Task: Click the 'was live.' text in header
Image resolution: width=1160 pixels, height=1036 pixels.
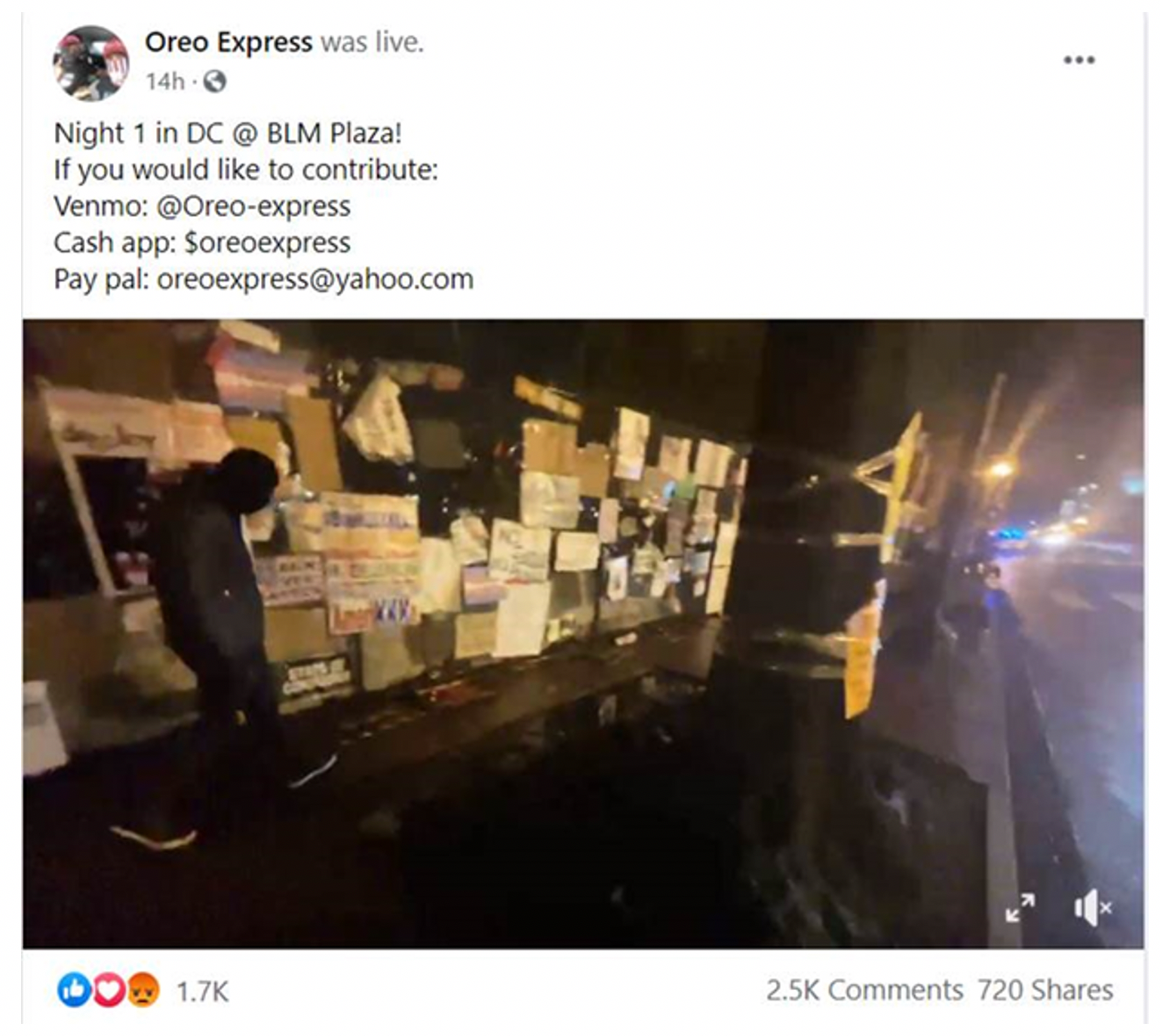Action: (372, 42)
